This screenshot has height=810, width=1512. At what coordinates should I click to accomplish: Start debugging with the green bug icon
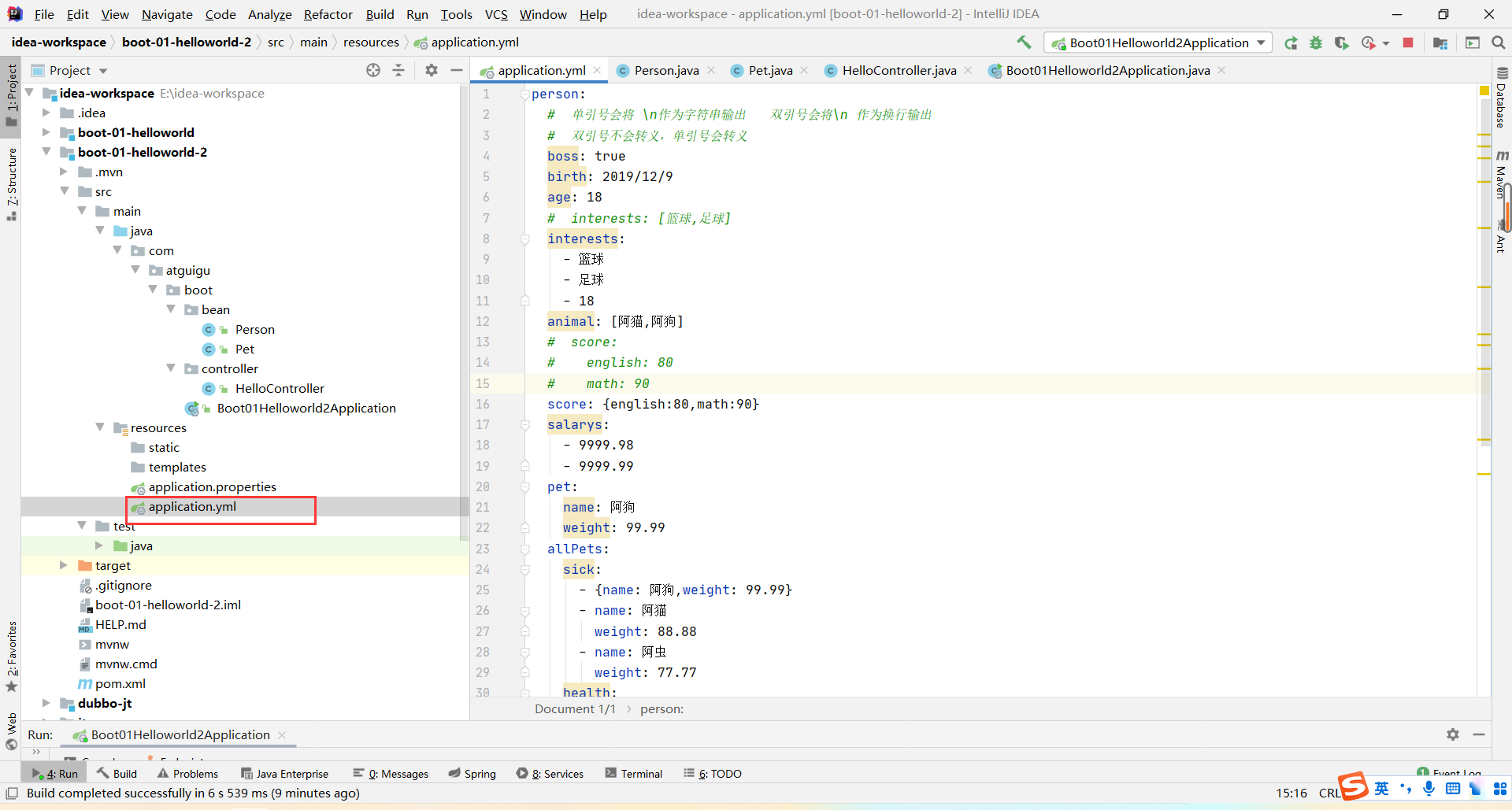(x=1316, y=43)
